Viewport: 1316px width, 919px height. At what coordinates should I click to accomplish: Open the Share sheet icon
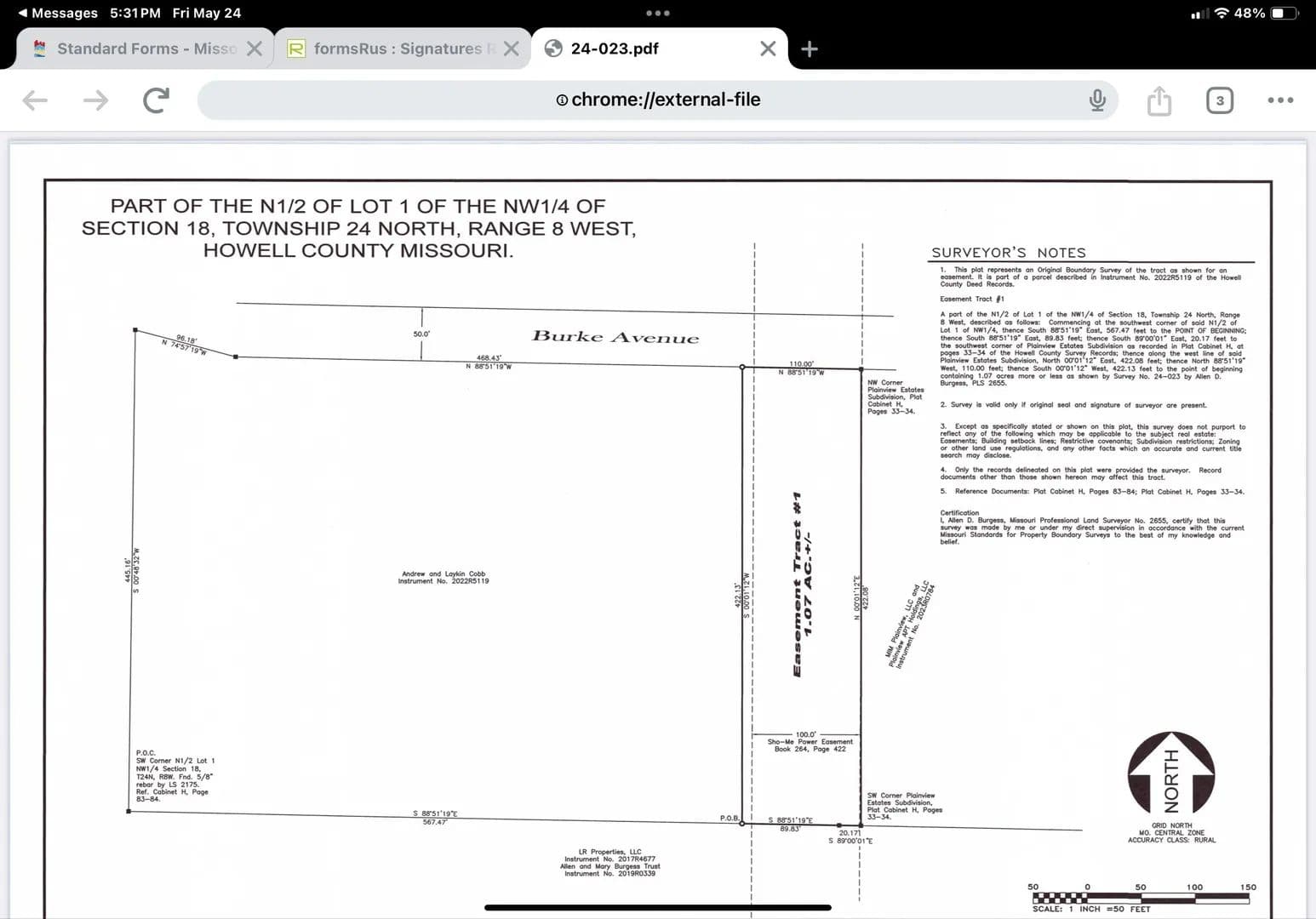[1159, 100]
